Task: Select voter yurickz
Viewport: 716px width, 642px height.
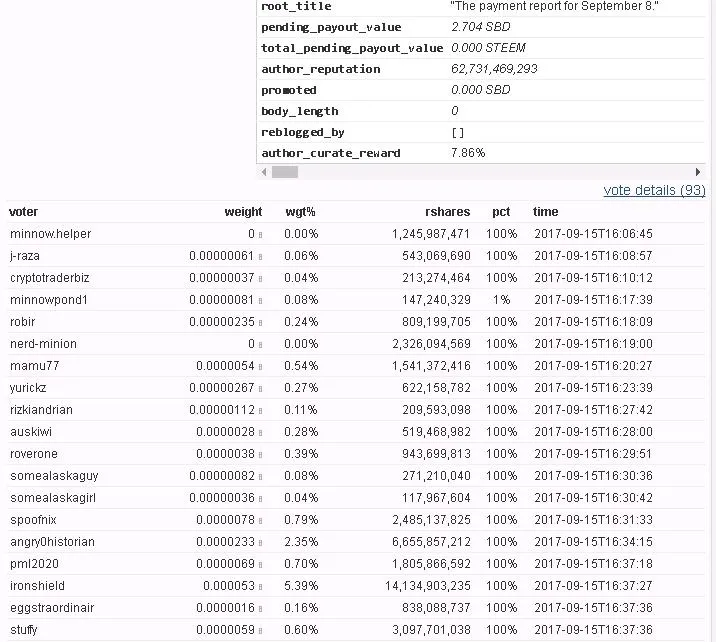Action: click(28, 388)
